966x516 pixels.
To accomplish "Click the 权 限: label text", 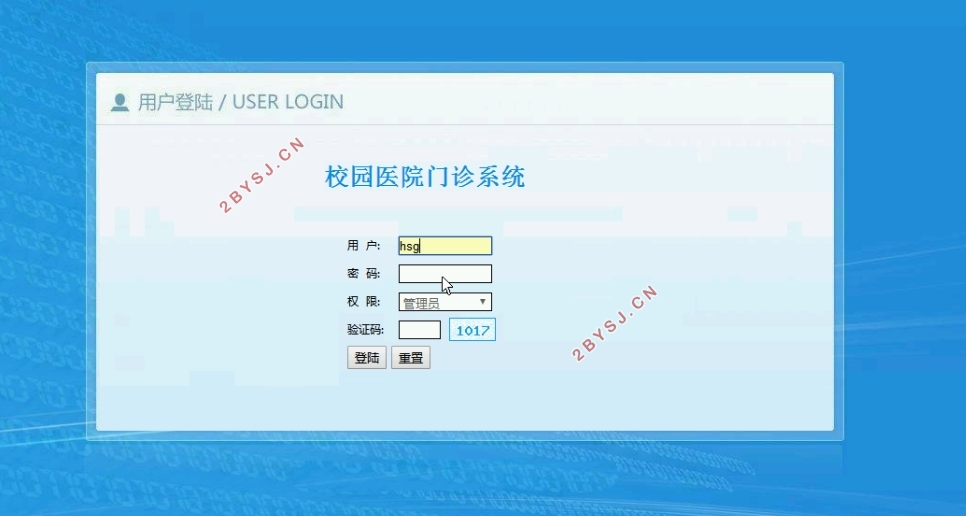I will click(363, 302).
